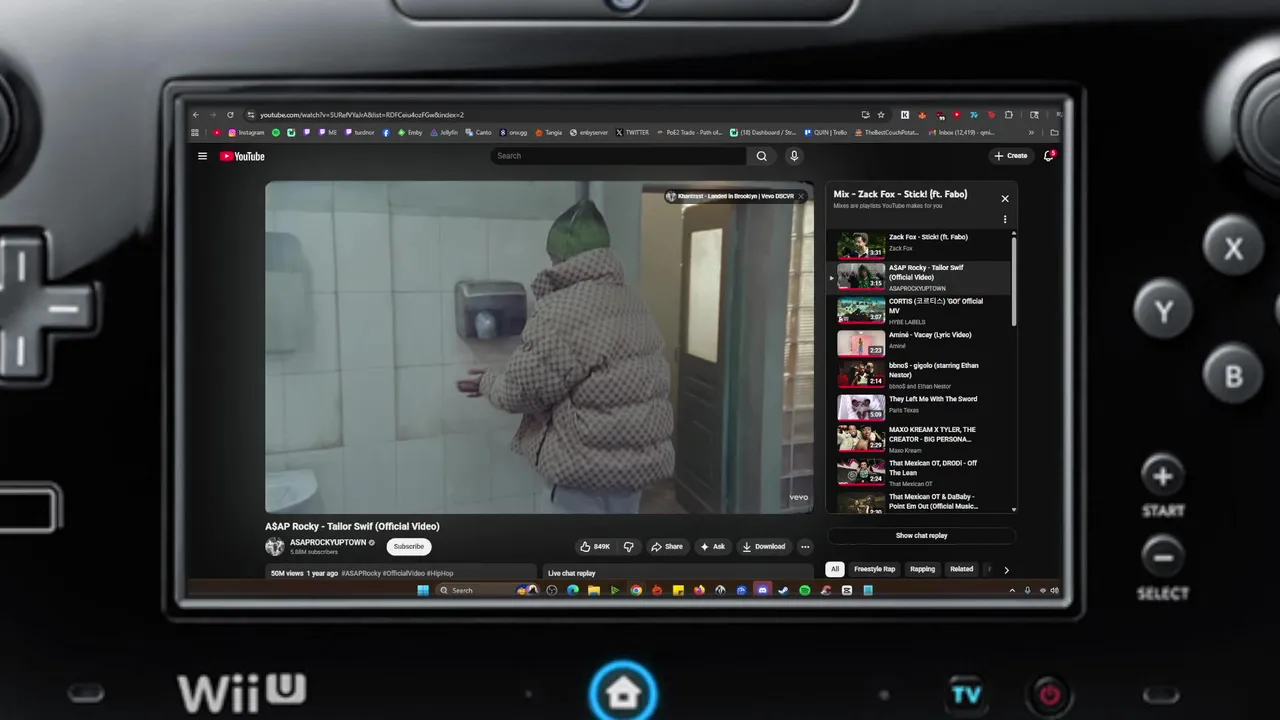Viewport: 1280px width, 720px height.
Task: Open the Emby bookmark
Action: (x=410, y=132)
